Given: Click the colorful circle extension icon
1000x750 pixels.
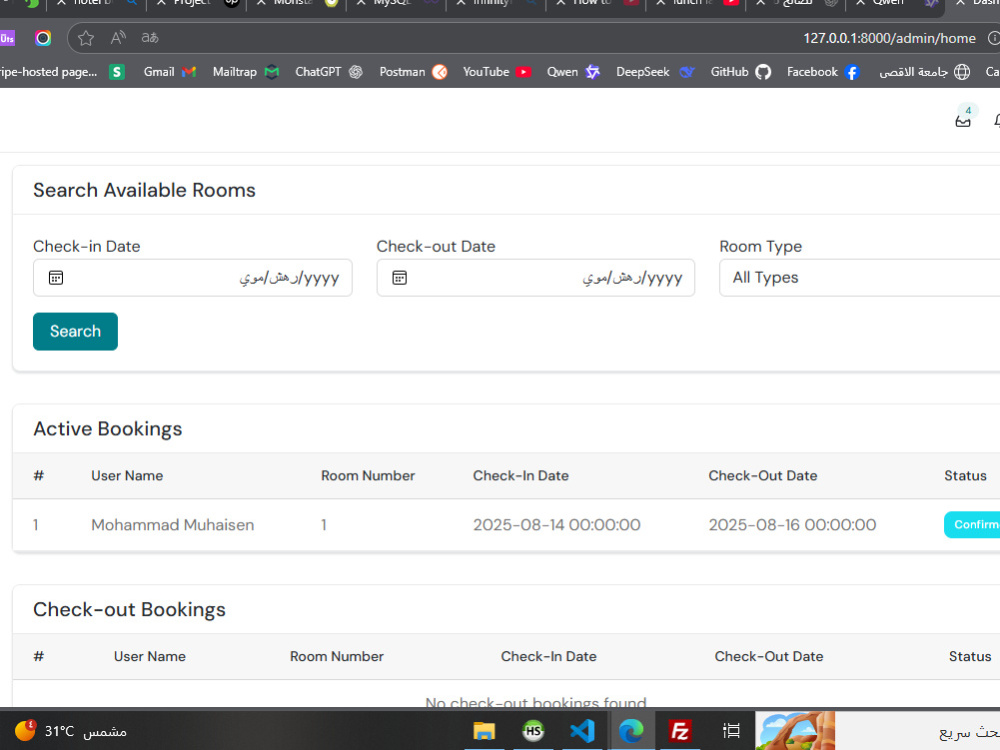Looking at the screenshot, I should tap(43, 38).
